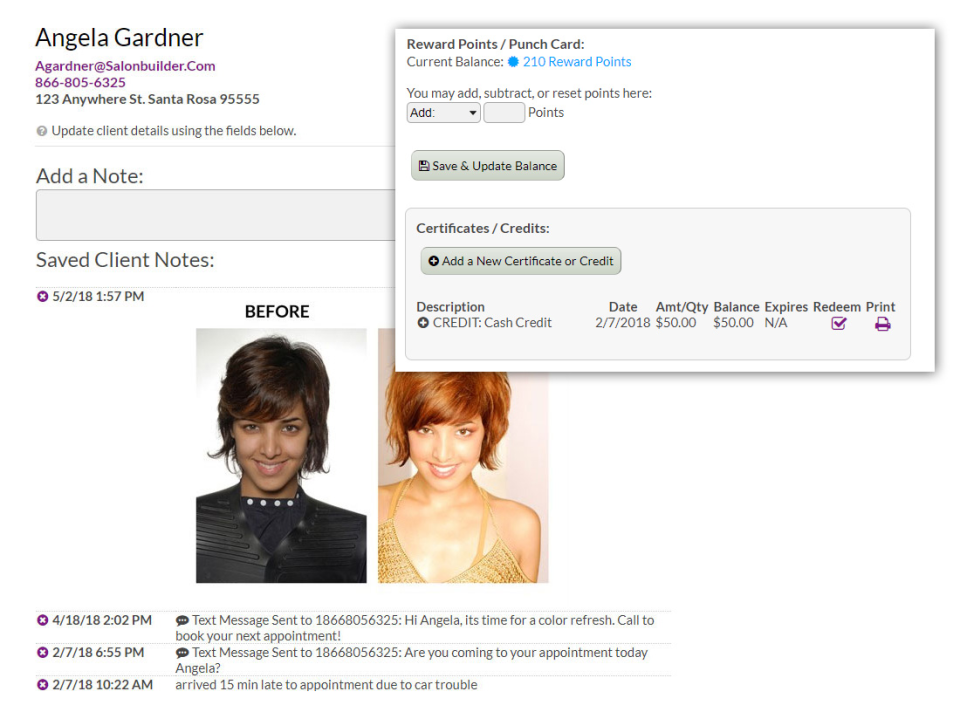Viewport: 960px width, 712px height.
Task: Click the floppy disk save icon on balance button
Action: pyautogui.click(x=422, y=165)
